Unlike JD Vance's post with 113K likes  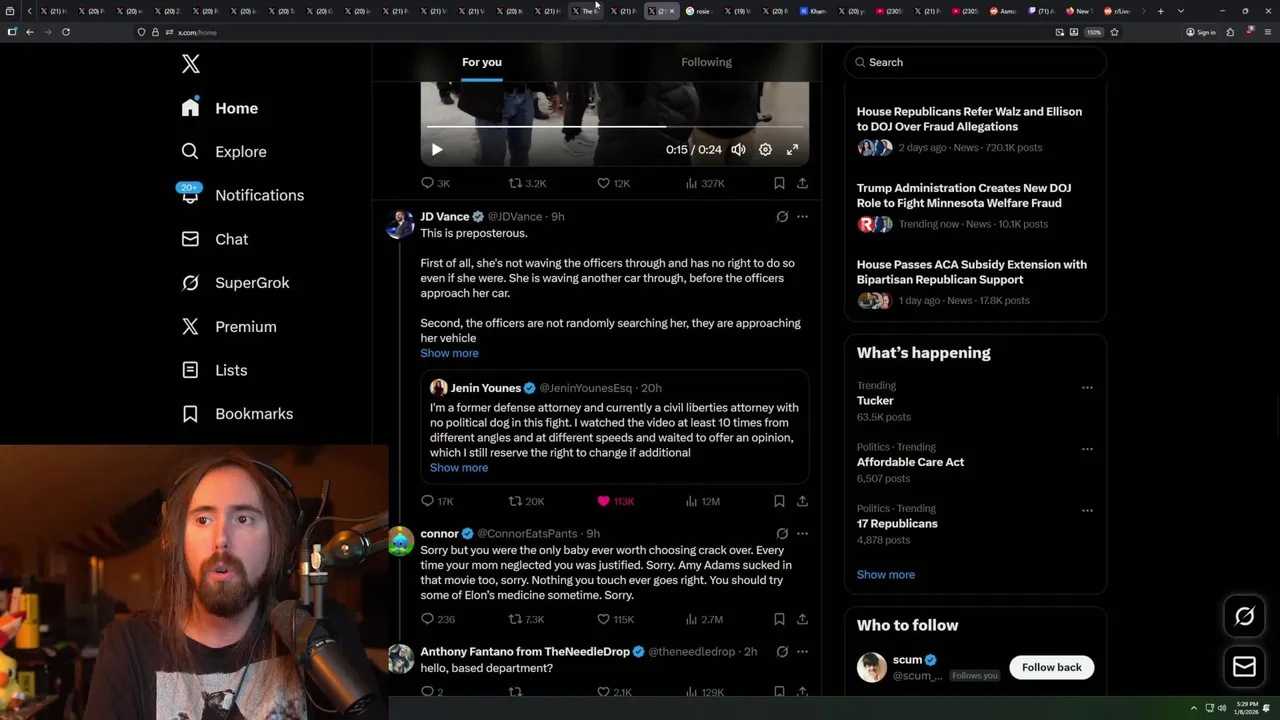pos(615,501)
